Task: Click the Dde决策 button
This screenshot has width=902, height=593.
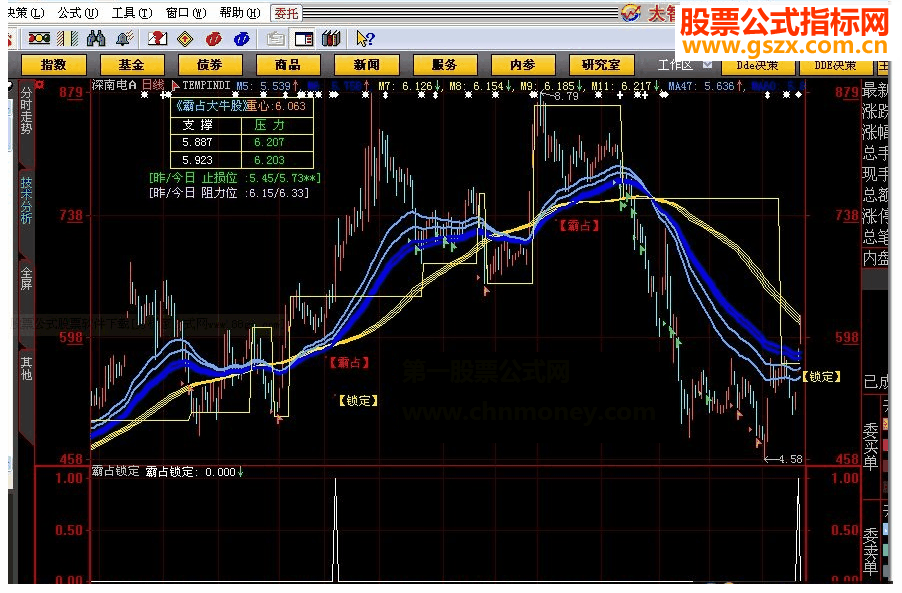Action: 758,66
